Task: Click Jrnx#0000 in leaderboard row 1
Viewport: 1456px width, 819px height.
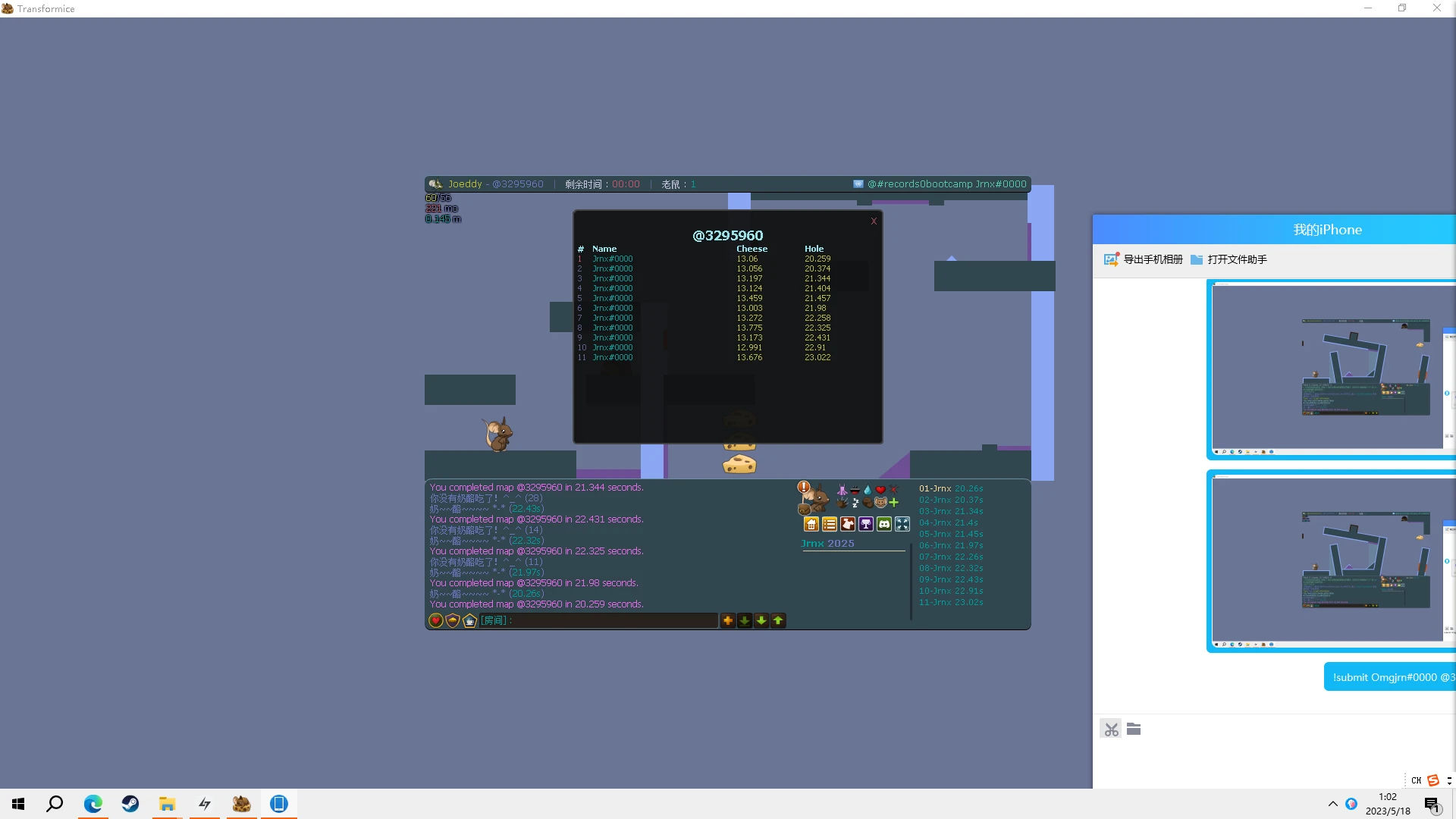Action: [x=612, y=259]
